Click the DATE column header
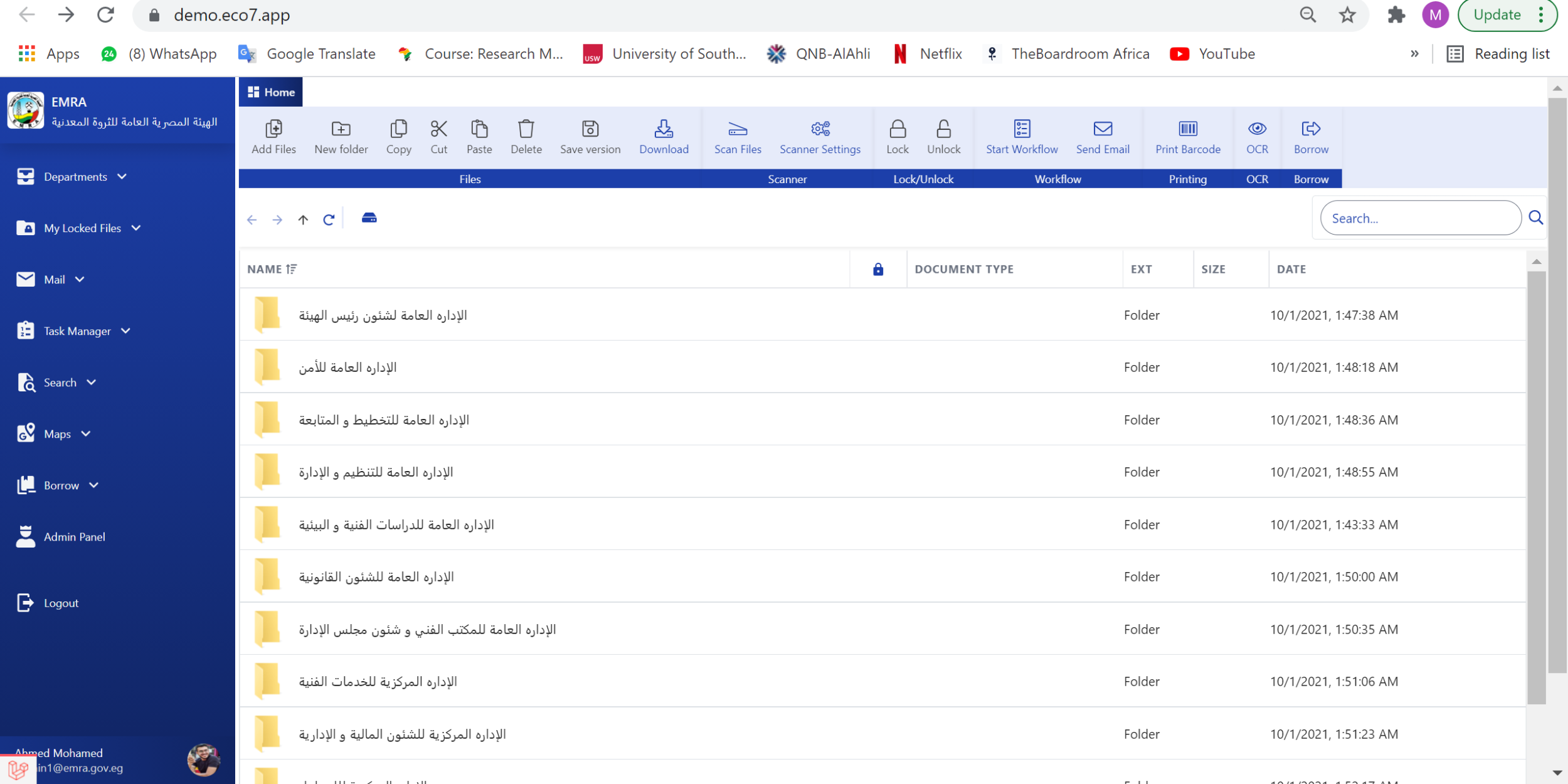 tap(1291, 269)
